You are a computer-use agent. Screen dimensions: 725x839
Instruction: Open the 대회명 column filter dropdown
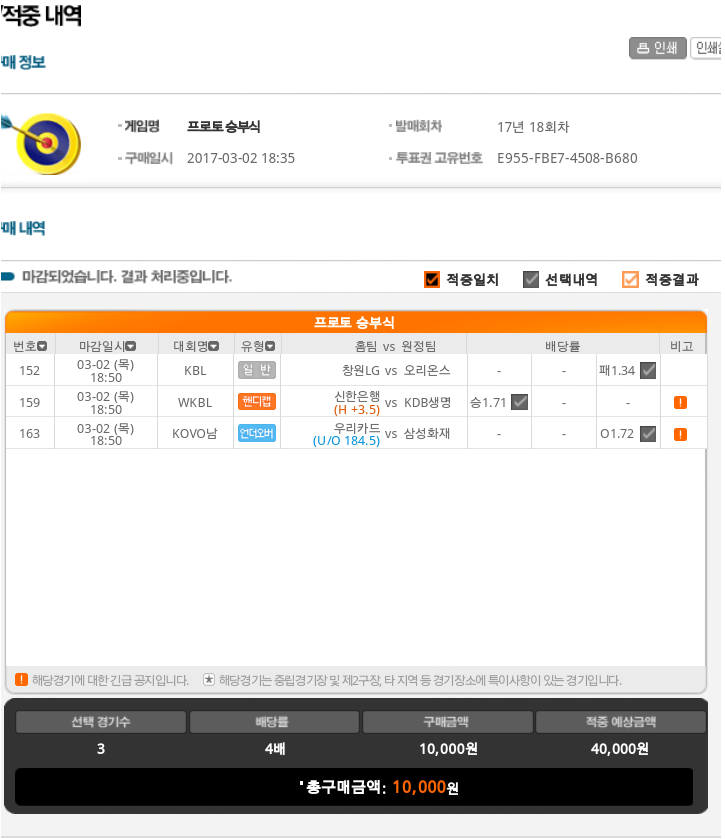click(x=214, y=346)
